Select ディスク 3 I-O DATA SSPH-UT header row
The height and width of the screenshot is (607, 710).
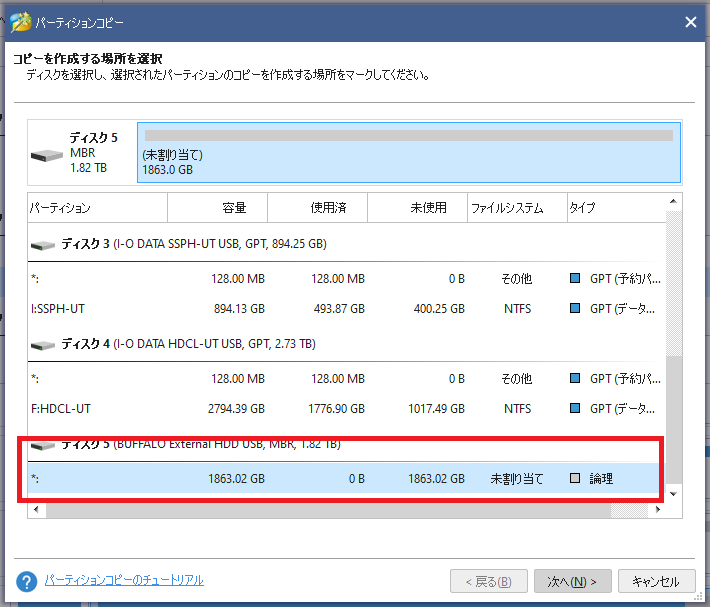click(x=346, y=244)
